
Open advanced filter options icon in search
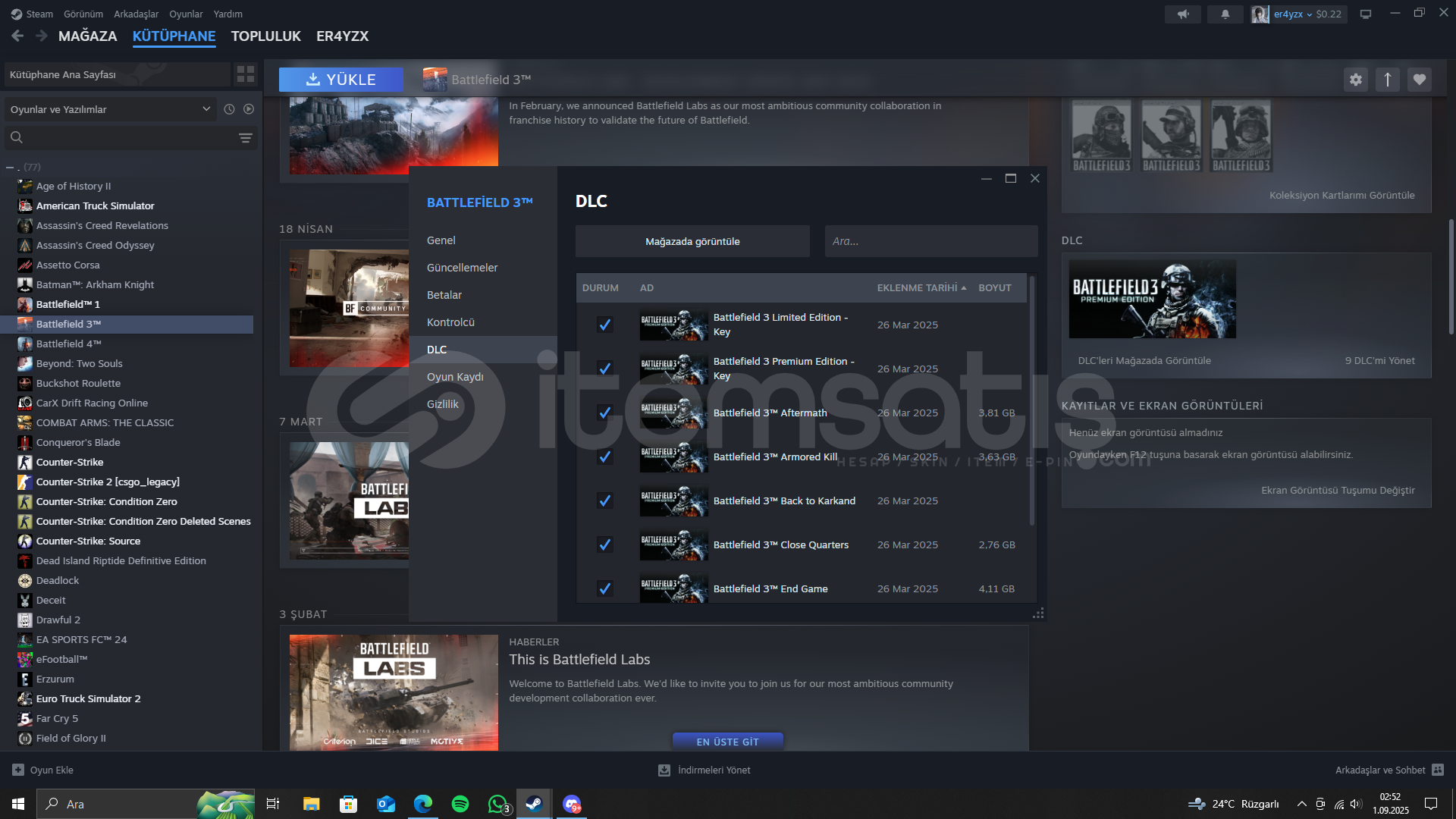pyautogui.click(x=246, y=138)
